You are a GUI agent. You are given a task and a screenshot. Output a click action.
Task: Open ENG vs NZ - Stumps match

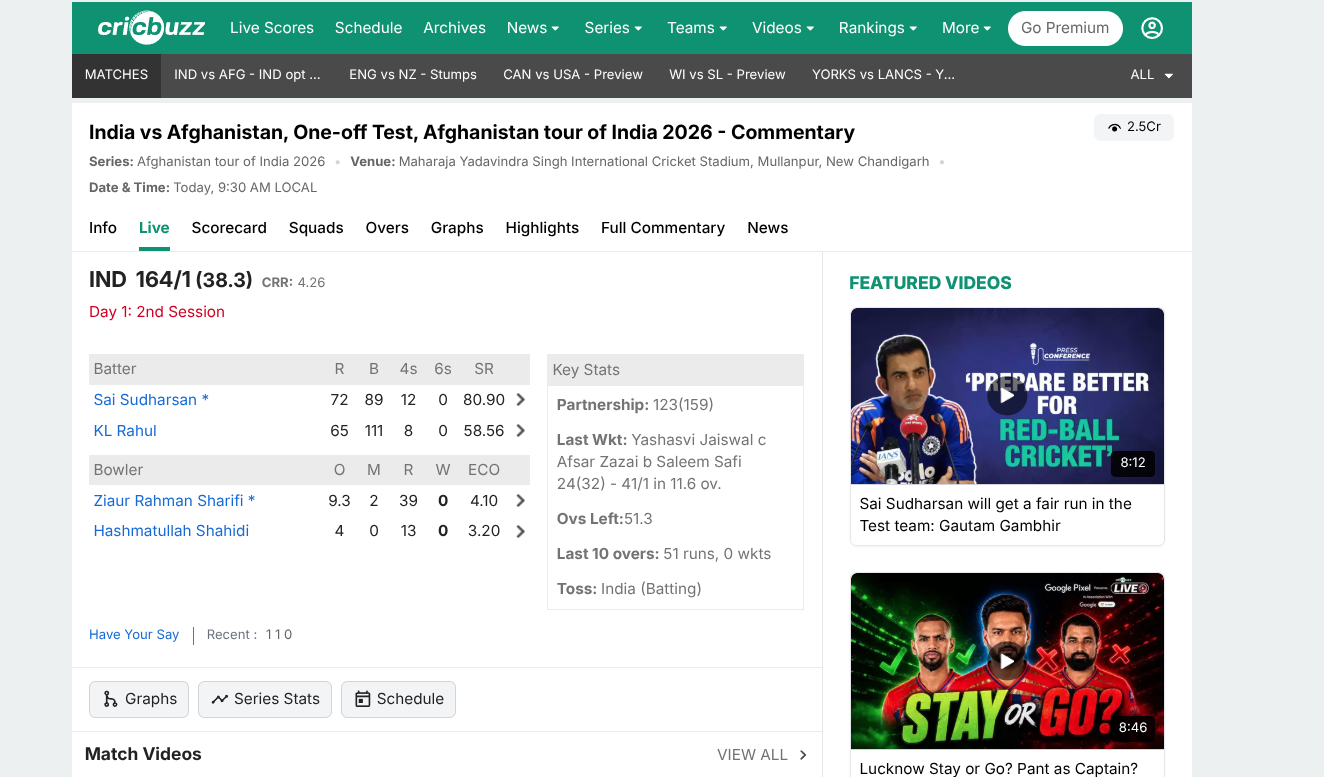413,75
